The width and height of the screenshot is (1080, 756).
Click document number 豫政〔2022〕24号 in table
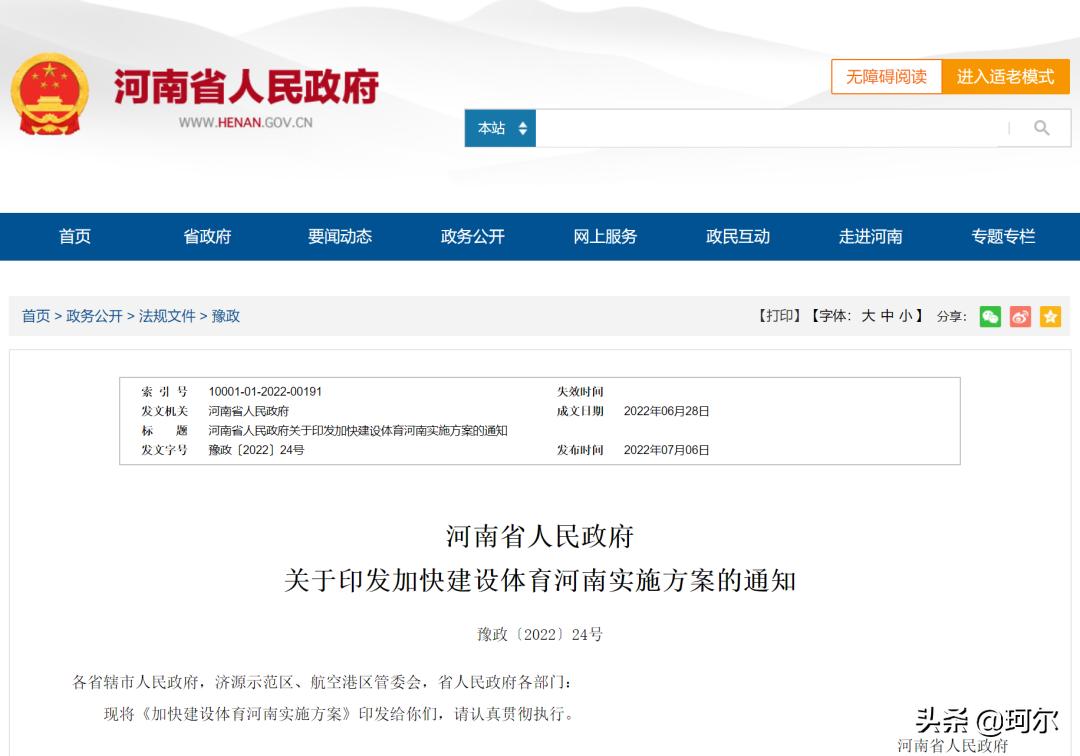point(256,450)
